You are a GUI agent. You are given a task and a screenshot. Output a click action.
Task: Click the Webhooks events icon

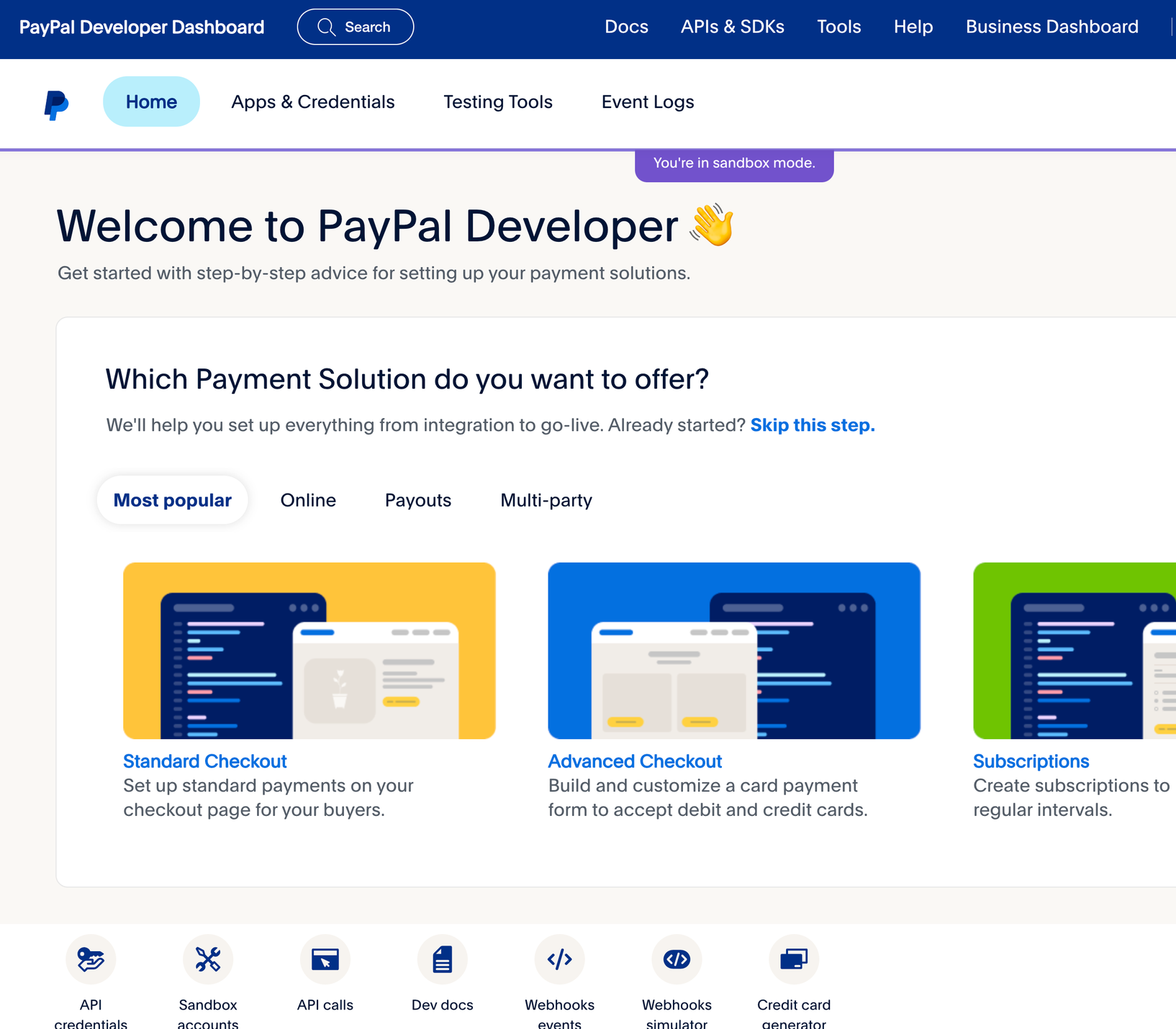[x=559, y=959]
